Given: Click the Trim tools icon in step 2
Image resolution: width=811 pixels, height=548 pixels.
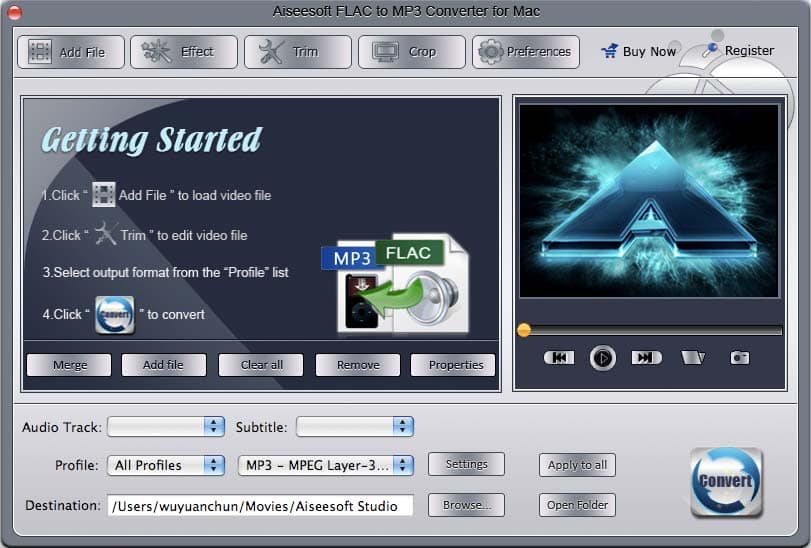Looking at the screenshot, I should pyautogui.click(x=106, y=234).
